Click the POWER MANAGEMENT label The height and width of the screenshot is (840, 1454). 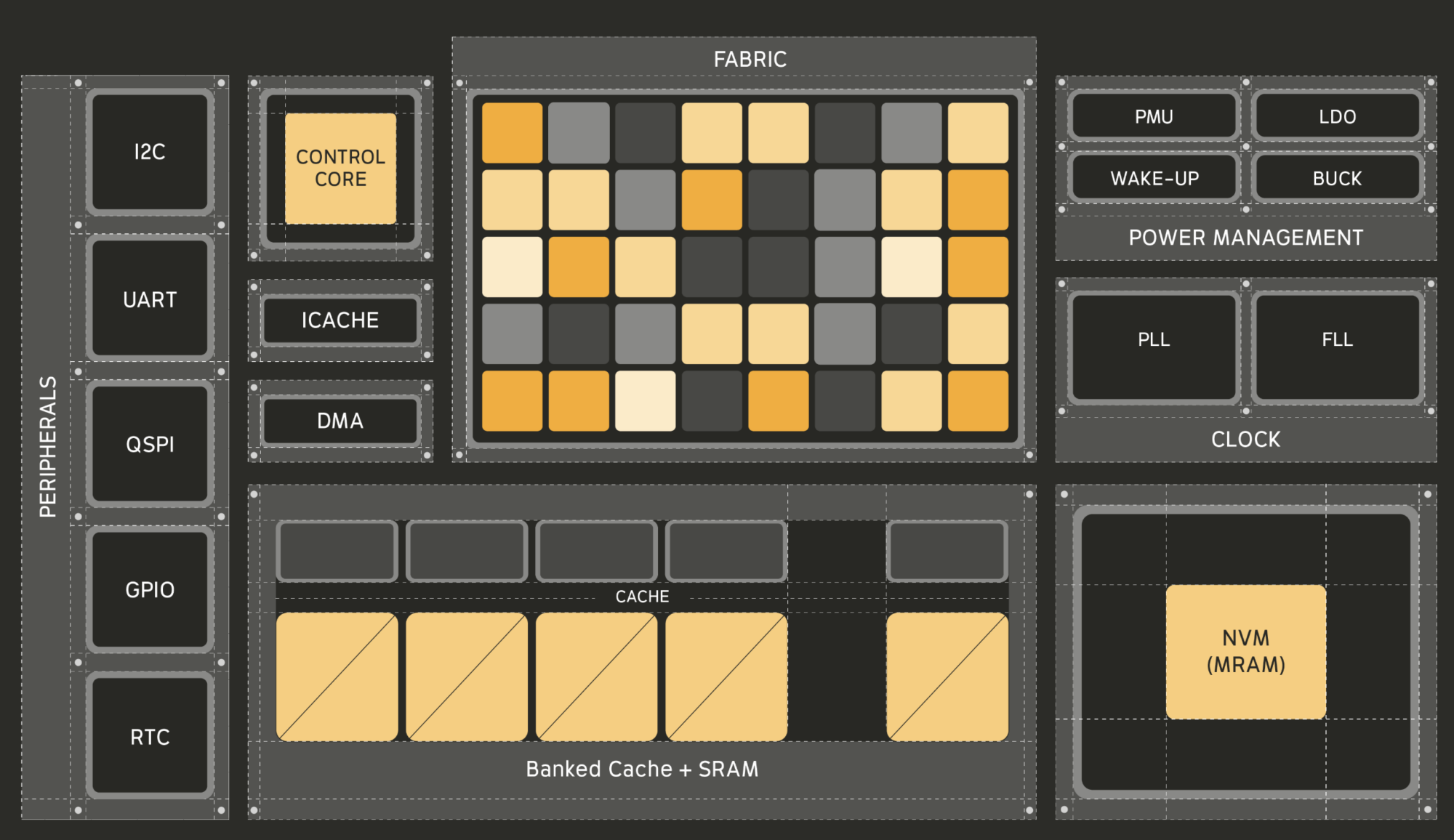click(1245, 238)
